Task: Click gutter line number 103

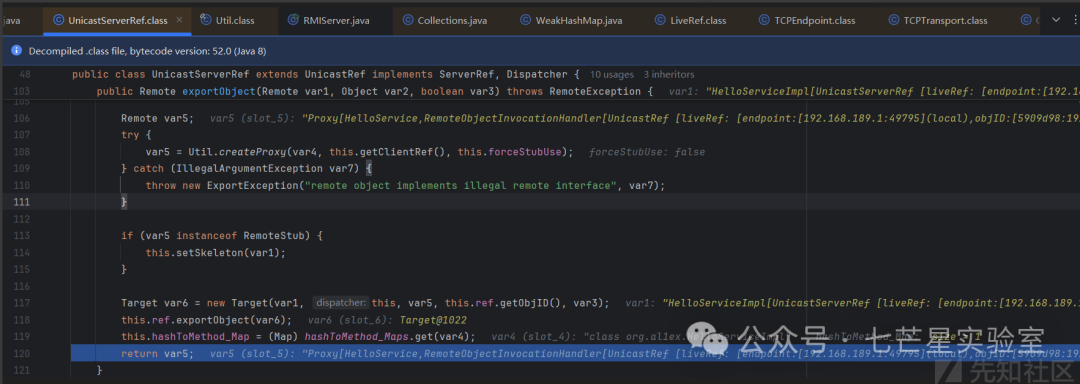Action: 22,92
